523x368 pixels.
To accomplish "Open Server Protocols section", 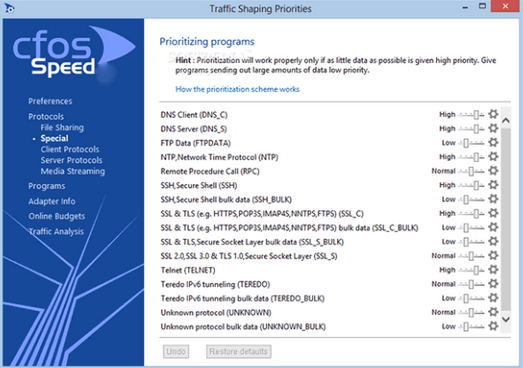I will tap(71, 160).
